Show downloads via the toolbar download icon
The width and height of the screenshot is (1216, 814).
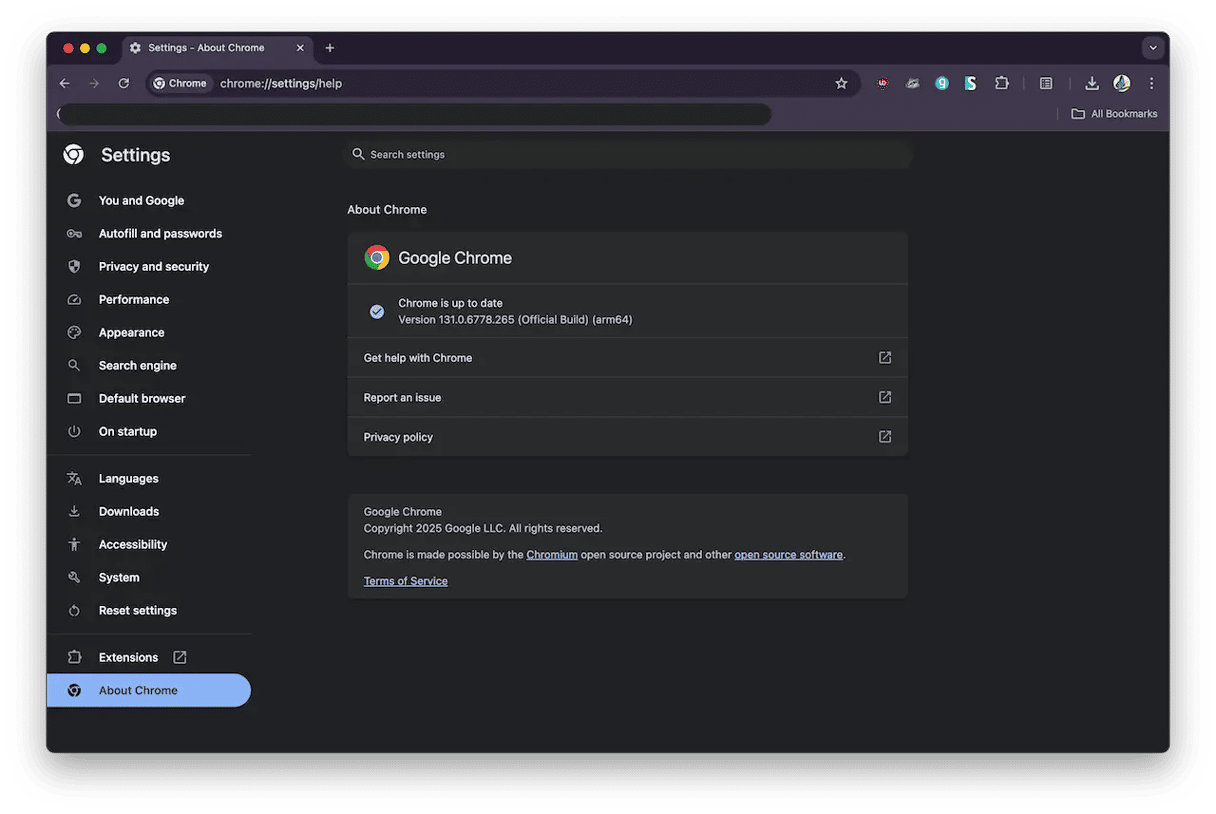(x=1092, y=83)
